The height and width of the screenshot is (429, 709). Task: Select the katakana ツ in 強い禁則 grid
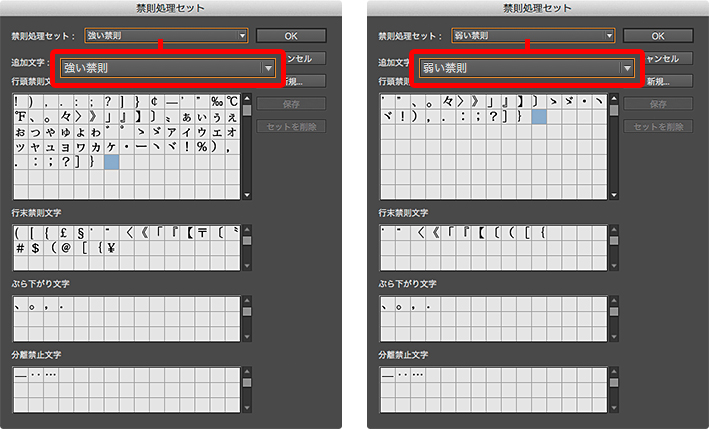point(21,147)
